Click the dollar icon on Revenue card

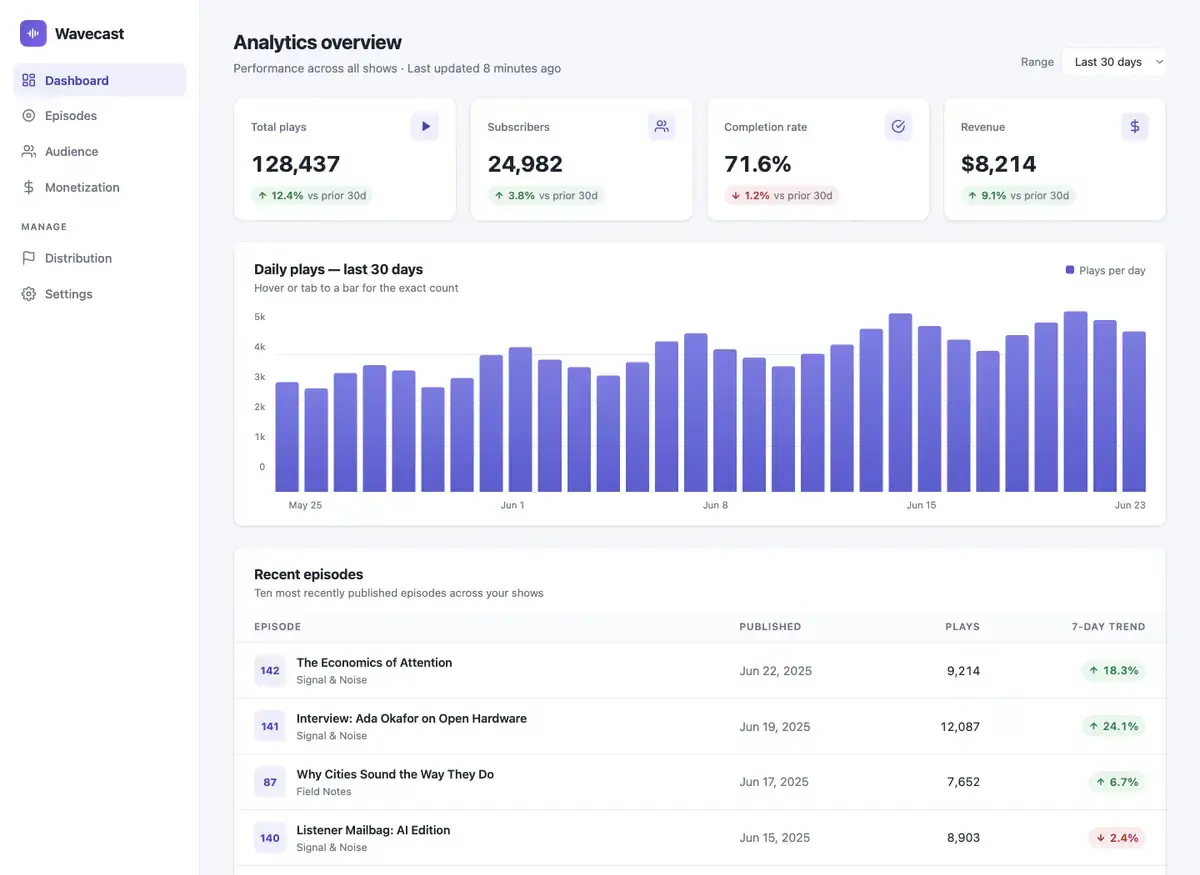[1135, 127]
